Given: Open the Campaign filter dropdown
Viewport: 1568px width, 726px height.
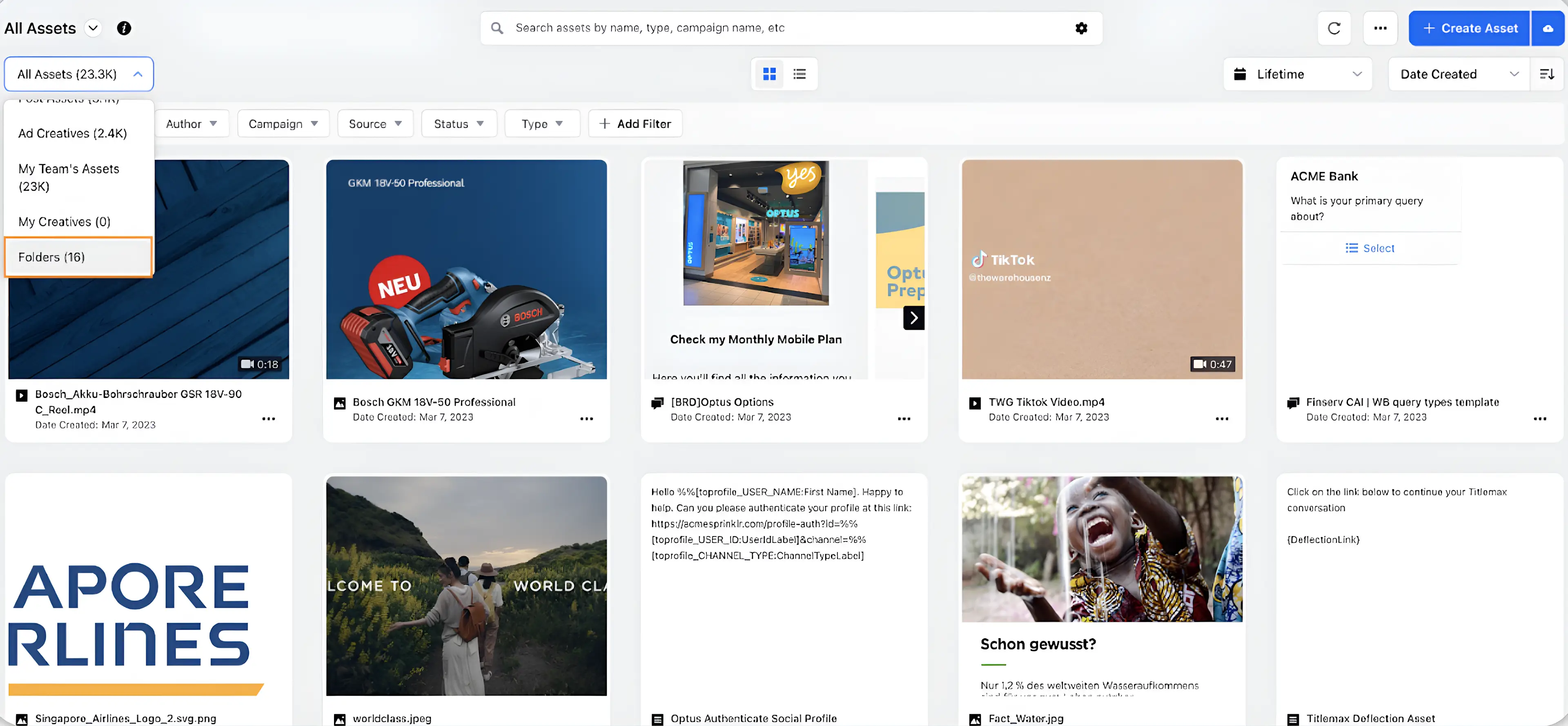Looking at the screenshot, I should click(283, 124).
